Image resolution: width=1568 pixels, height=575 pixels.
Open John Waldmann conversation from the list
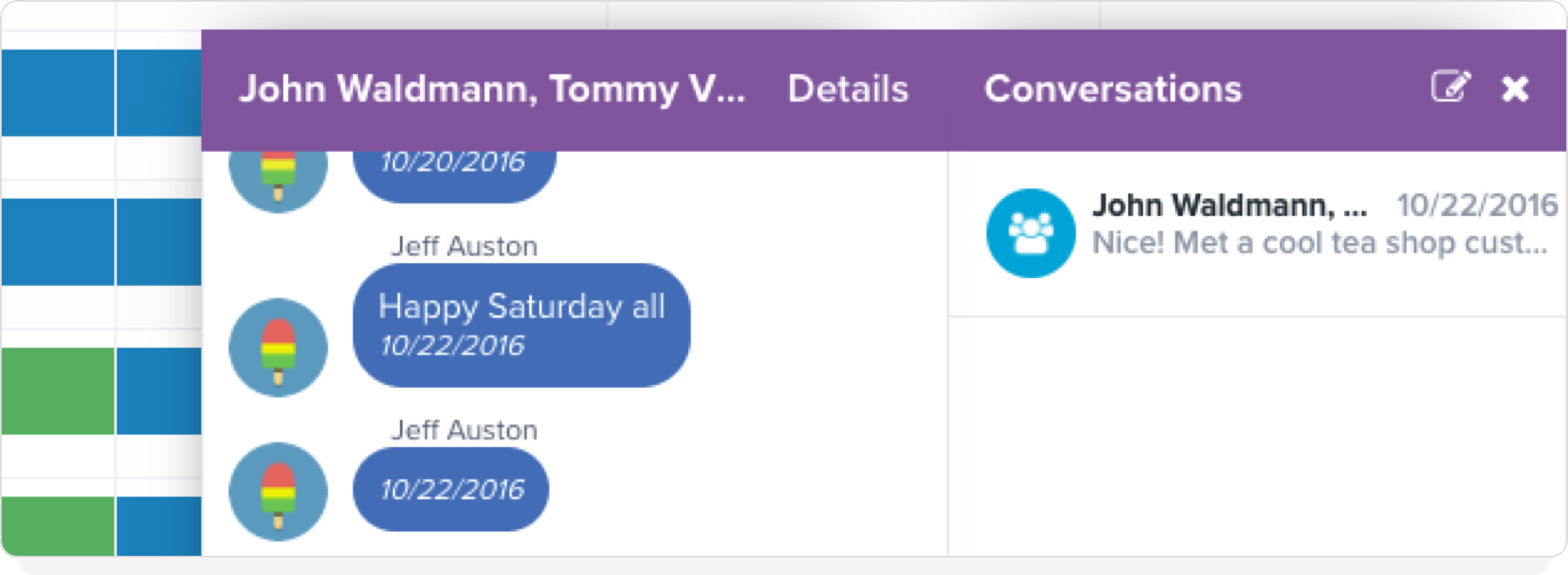point(1228,206)
